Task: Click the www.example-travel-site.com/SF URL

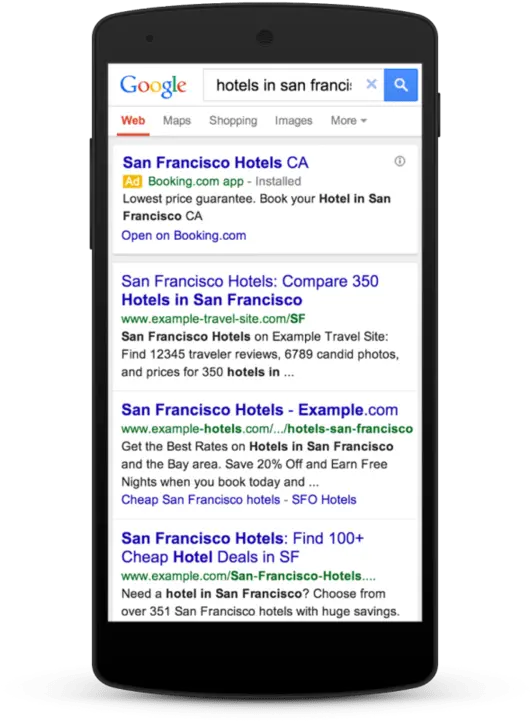Action: tap(213, 319)
